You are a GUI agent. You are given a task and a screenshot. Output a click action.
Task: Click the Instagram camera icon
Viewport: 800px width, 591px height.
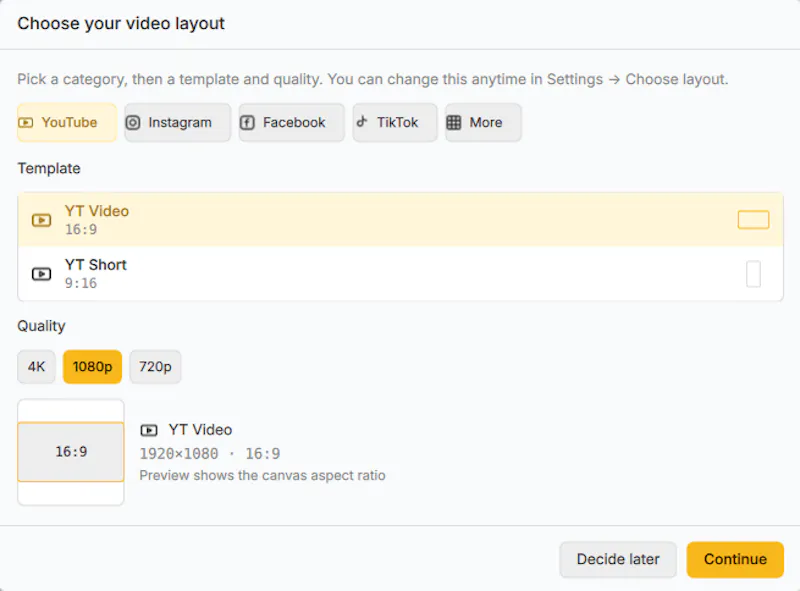(133, 122)
